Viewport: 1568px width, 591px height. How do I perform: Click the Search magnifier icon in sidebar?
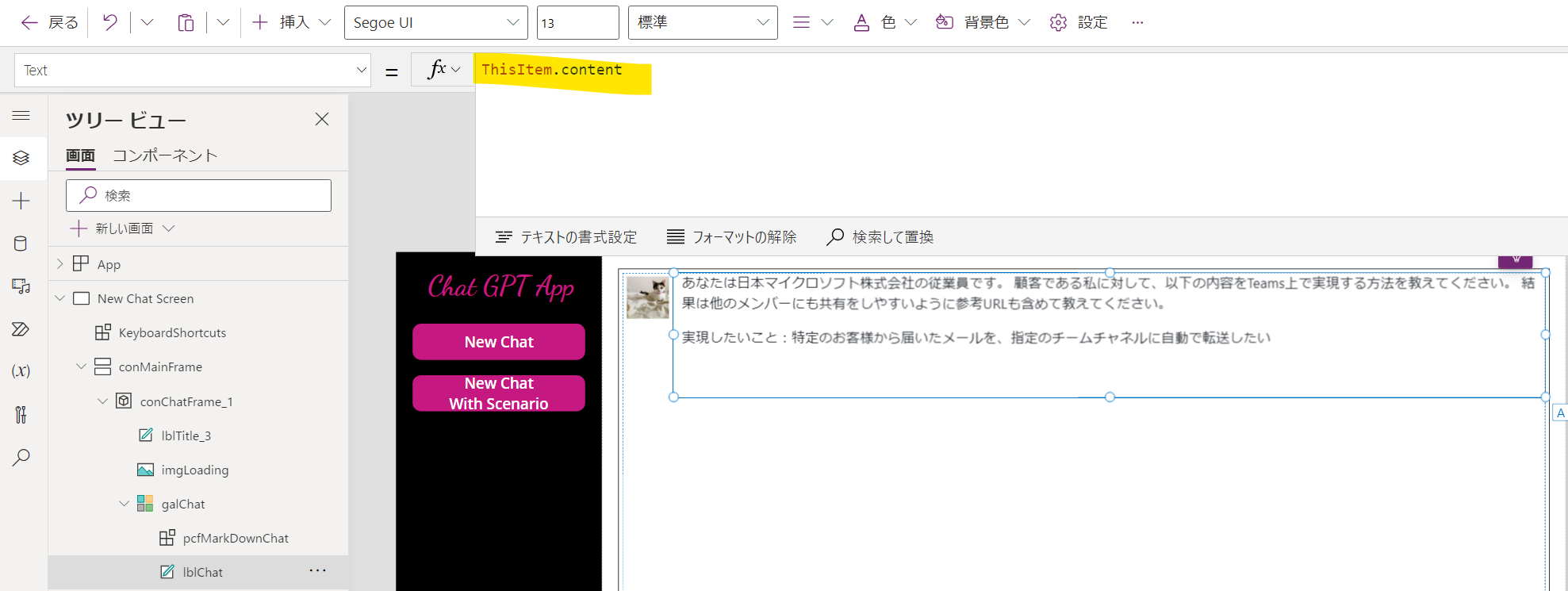(21, 457)
